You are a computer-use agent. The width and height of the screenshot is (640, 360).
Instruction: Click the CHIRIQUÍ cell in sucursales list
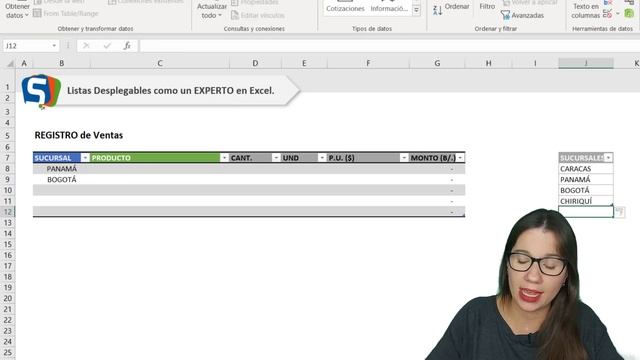586,201
